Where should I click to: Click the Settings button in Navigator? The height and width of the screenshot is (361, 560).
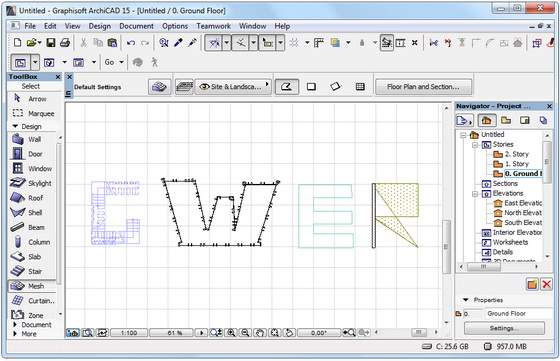504,328
